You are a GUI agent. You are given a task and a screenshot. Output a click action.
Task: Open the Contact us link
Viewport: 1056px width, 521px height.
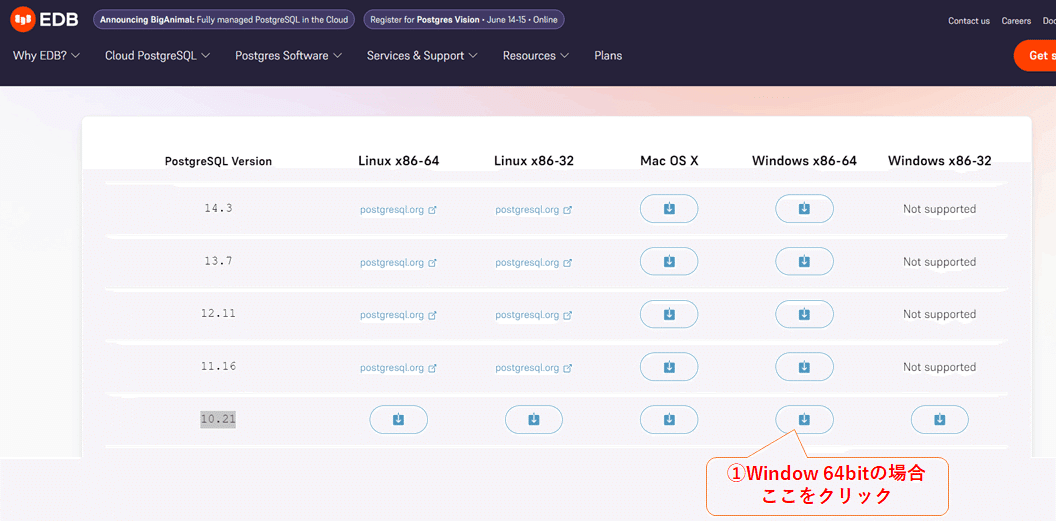[x=968, y=21]
